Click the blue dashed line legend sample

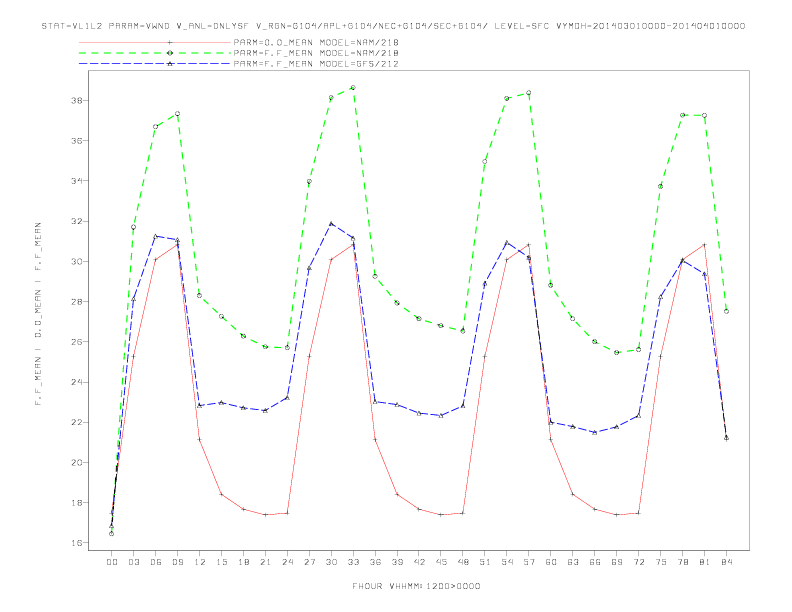pyautogui.click(x=155, y=64)
